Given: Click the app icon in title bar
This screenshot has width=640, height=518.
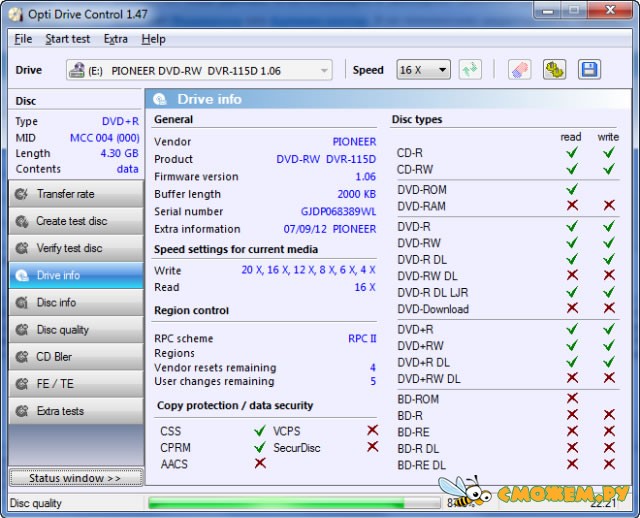Looking at the screenshot, I should [16, 15].
